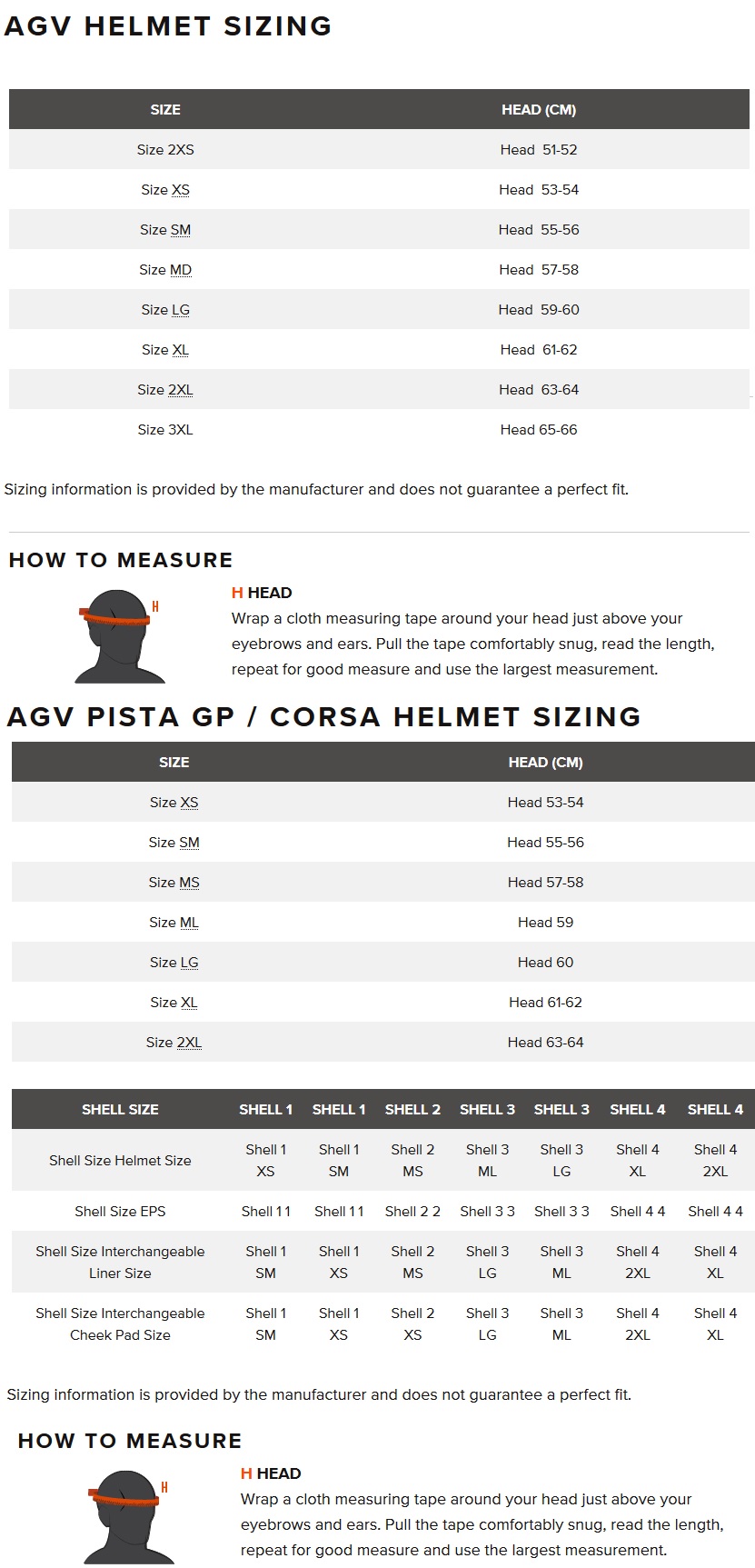The width and height of the screenshot is (755, 1568).
Task: Select the Size 3XL row label
Action: [x=165, y=430]
